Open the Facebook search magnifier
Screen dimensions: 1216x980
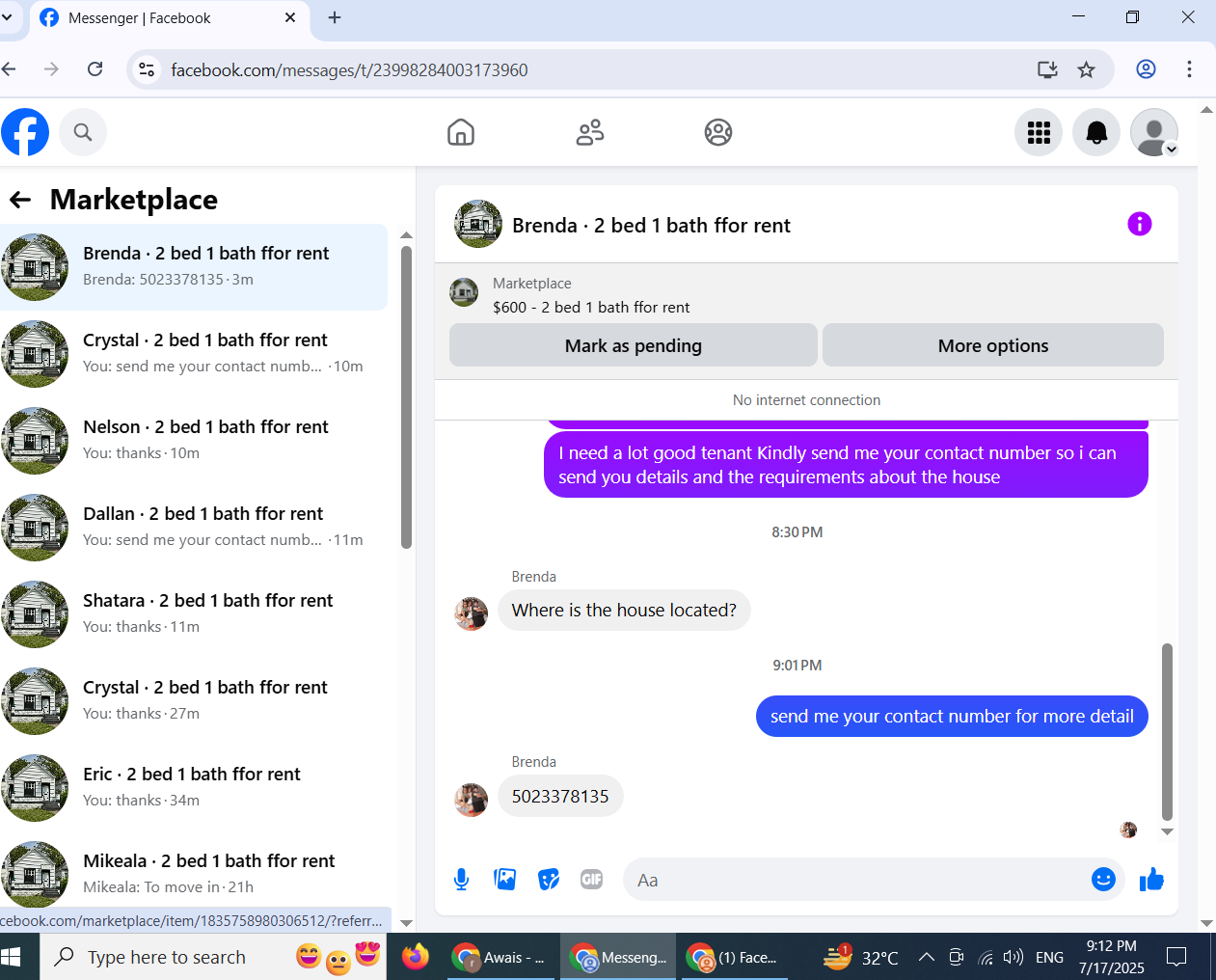pos(83,132)
